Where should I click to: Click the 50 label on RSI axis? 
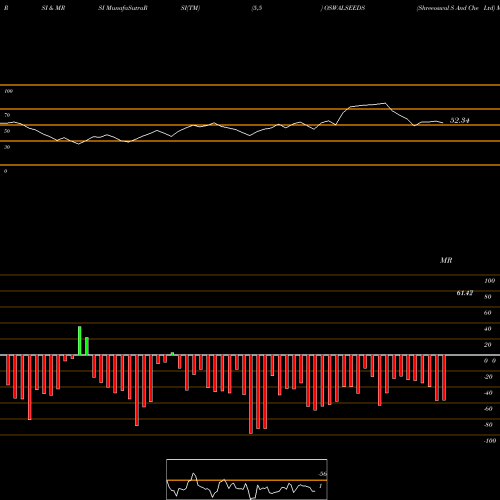point(7,131)
